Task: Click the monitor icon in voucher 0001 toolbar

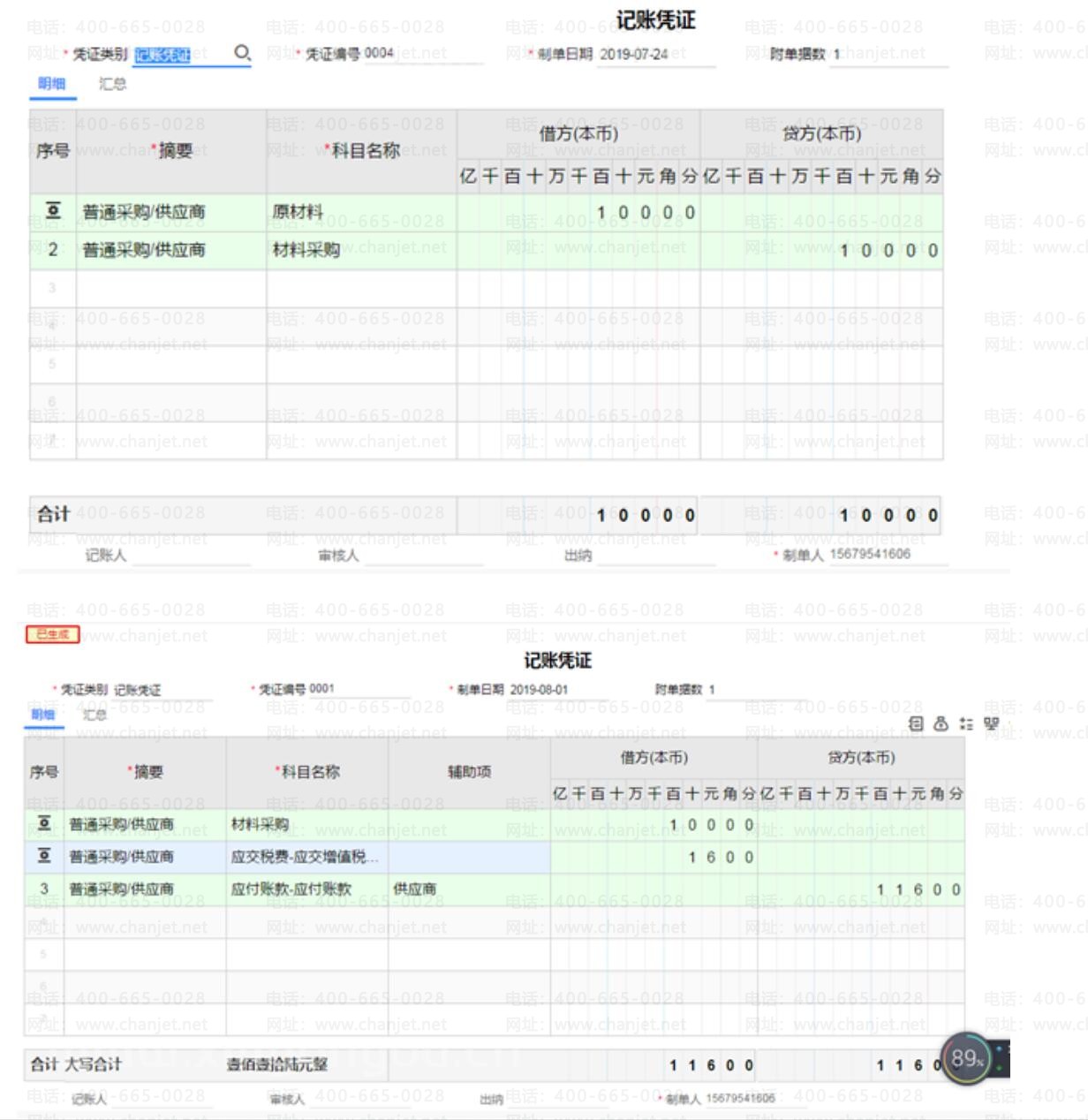Action: 992,723
